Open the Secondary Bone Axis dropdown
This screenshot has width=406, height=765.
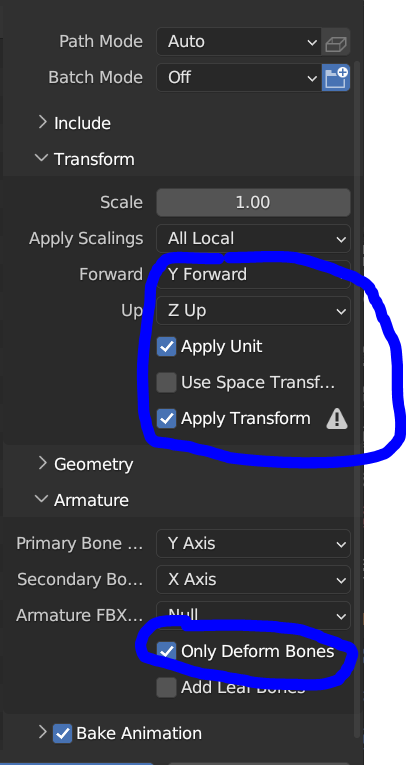click(x=253, y=580)
